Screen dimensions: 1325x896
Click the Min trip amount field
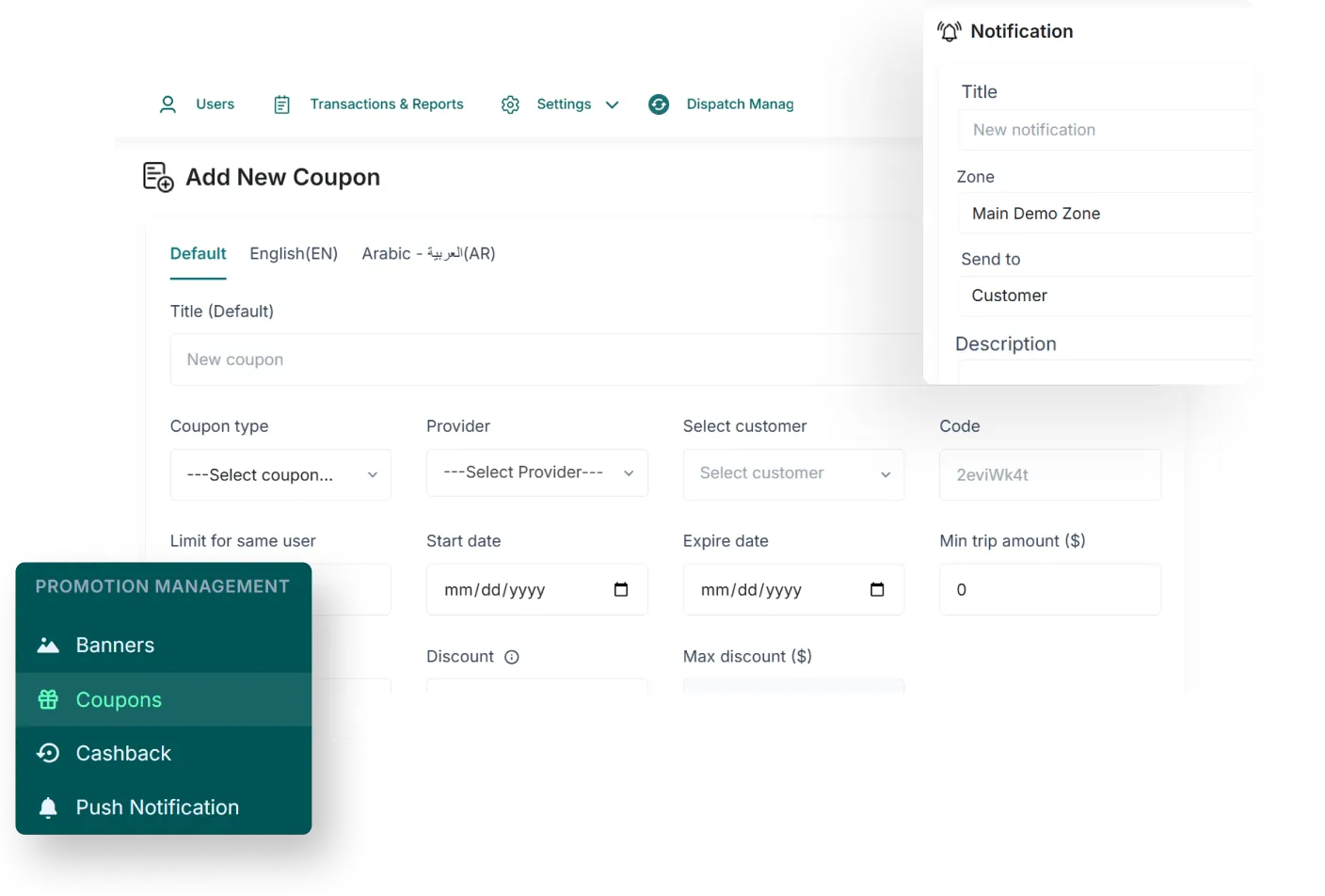click(x=1049, y=589)
